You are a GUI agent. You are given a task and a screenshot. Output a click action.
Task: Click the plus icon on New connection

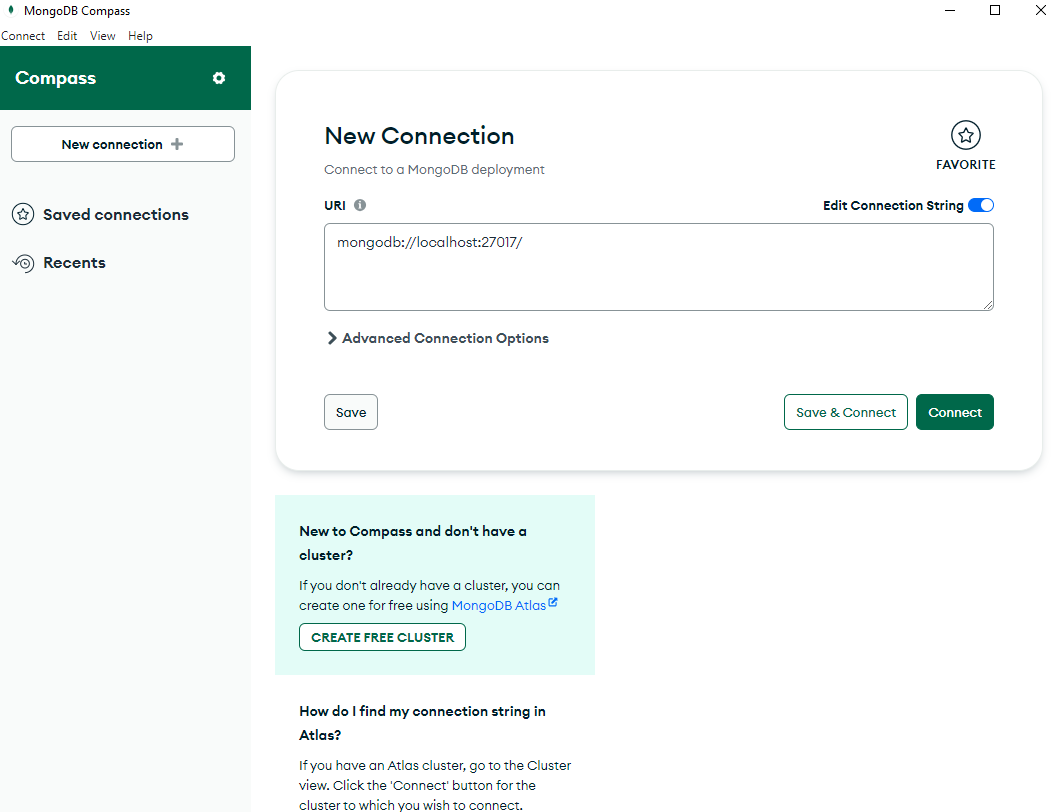point(177,144)
